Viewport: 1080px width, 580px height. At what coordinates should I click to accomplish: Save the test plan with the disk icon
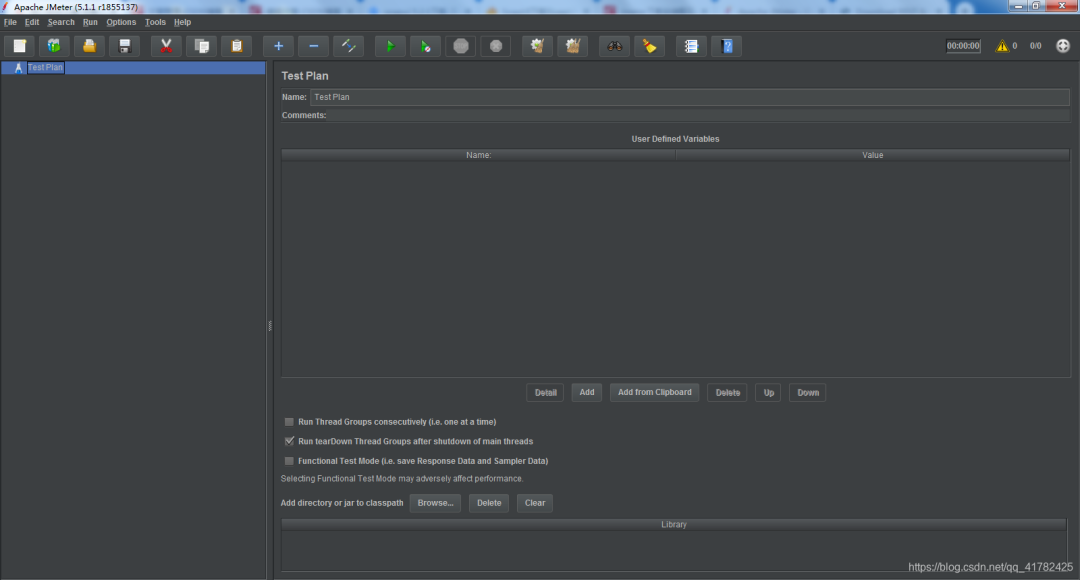click(x=125, y=46)
